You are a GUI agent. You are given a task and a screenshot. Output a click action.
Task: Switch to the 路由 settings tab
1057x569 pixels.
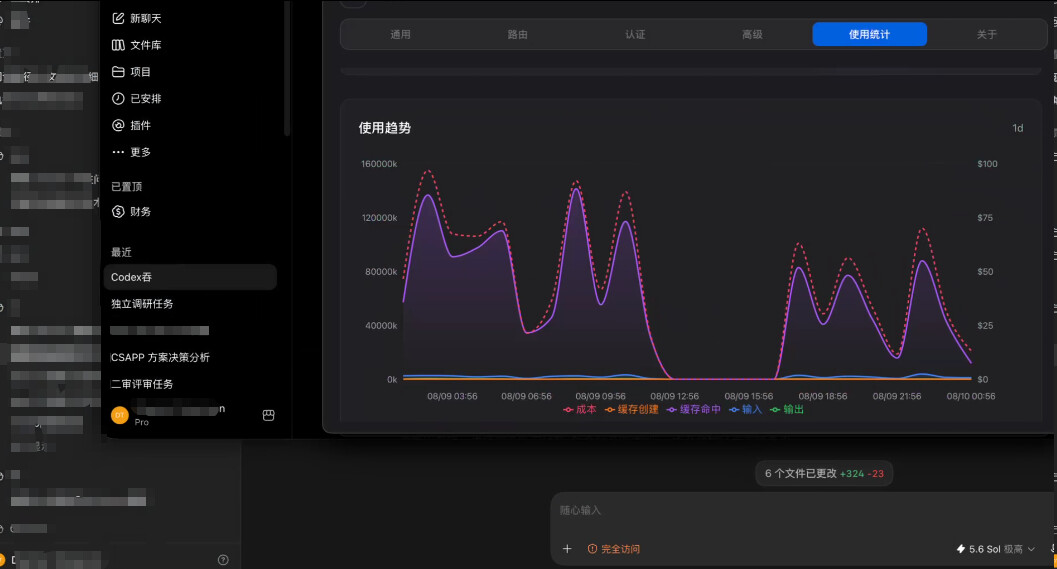point(518,34)
